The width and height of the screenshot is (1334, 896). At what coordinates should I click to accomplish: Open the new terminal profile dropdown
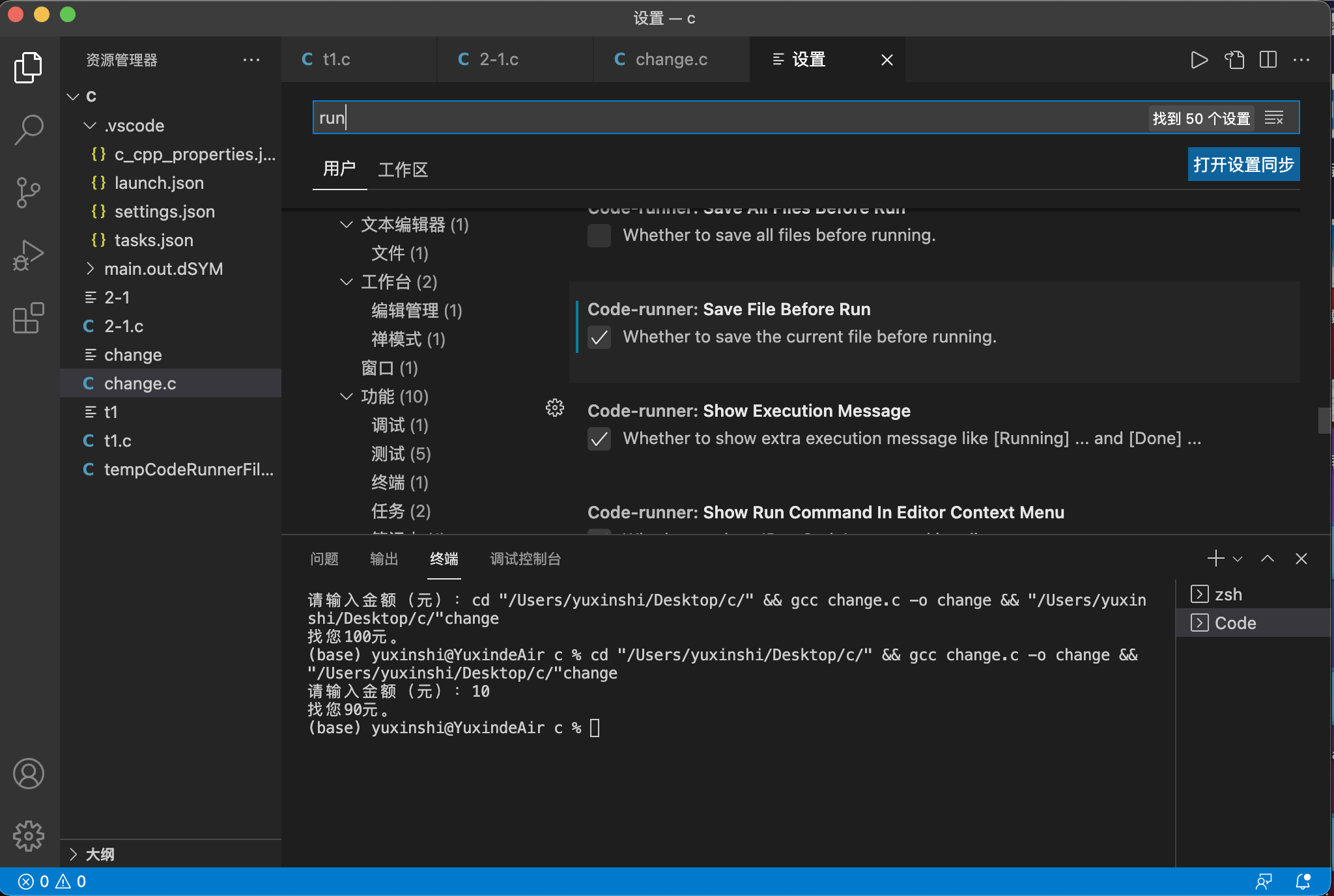point(1238,559)
